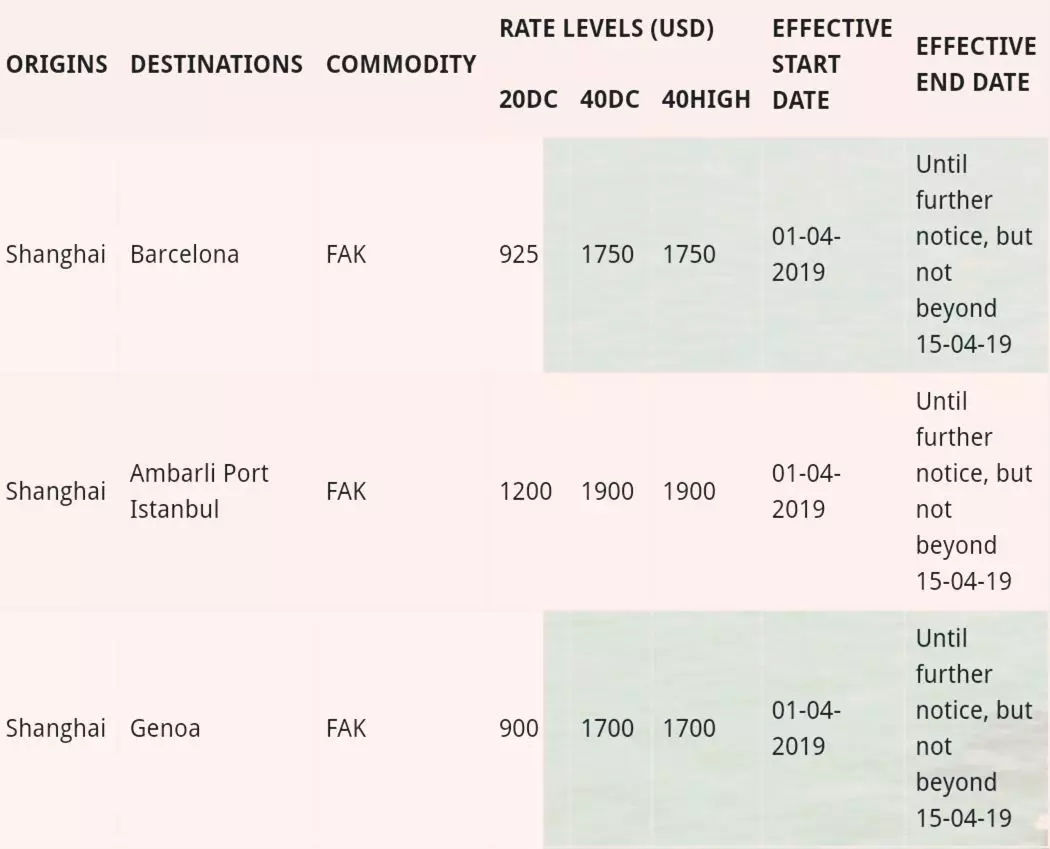Click the Barcelona row's 01-04-2019 start date

[x=806, y=254]
